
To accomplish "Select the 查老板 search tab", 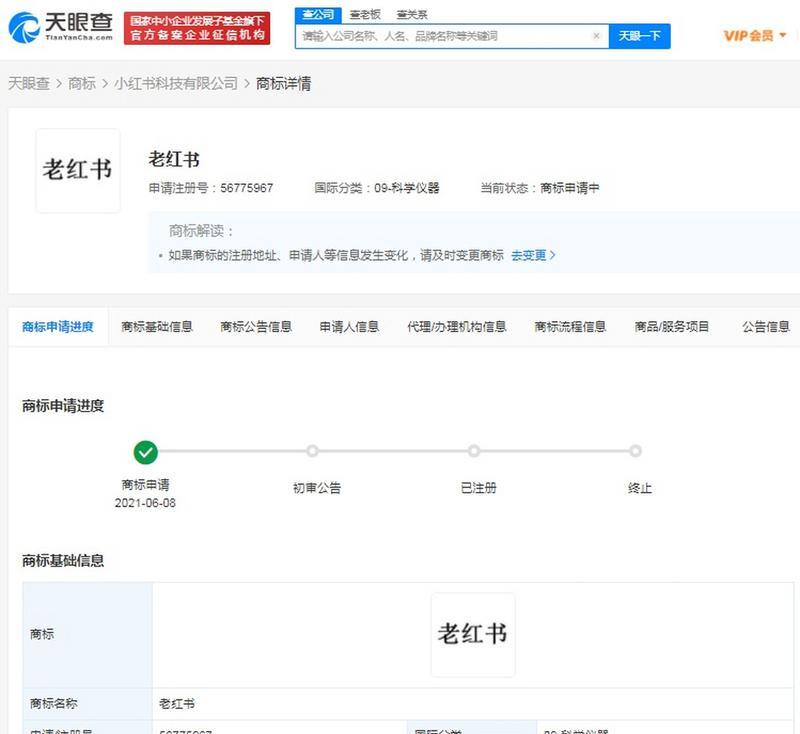I will pos(365,15).
